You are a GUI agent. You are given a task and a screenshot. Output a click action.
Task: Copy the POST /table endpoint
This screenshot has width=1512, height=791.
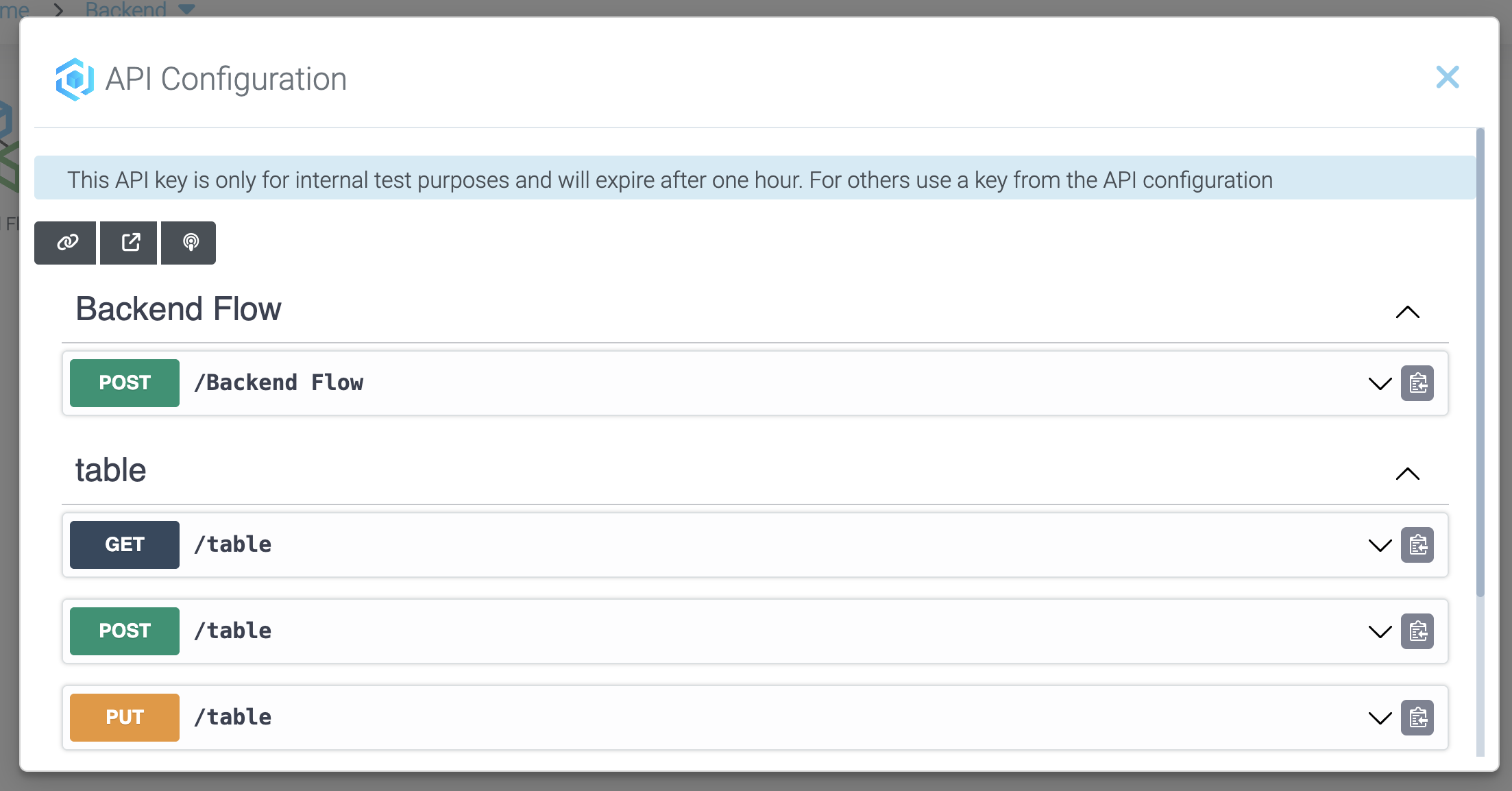tap(1417, 631)
